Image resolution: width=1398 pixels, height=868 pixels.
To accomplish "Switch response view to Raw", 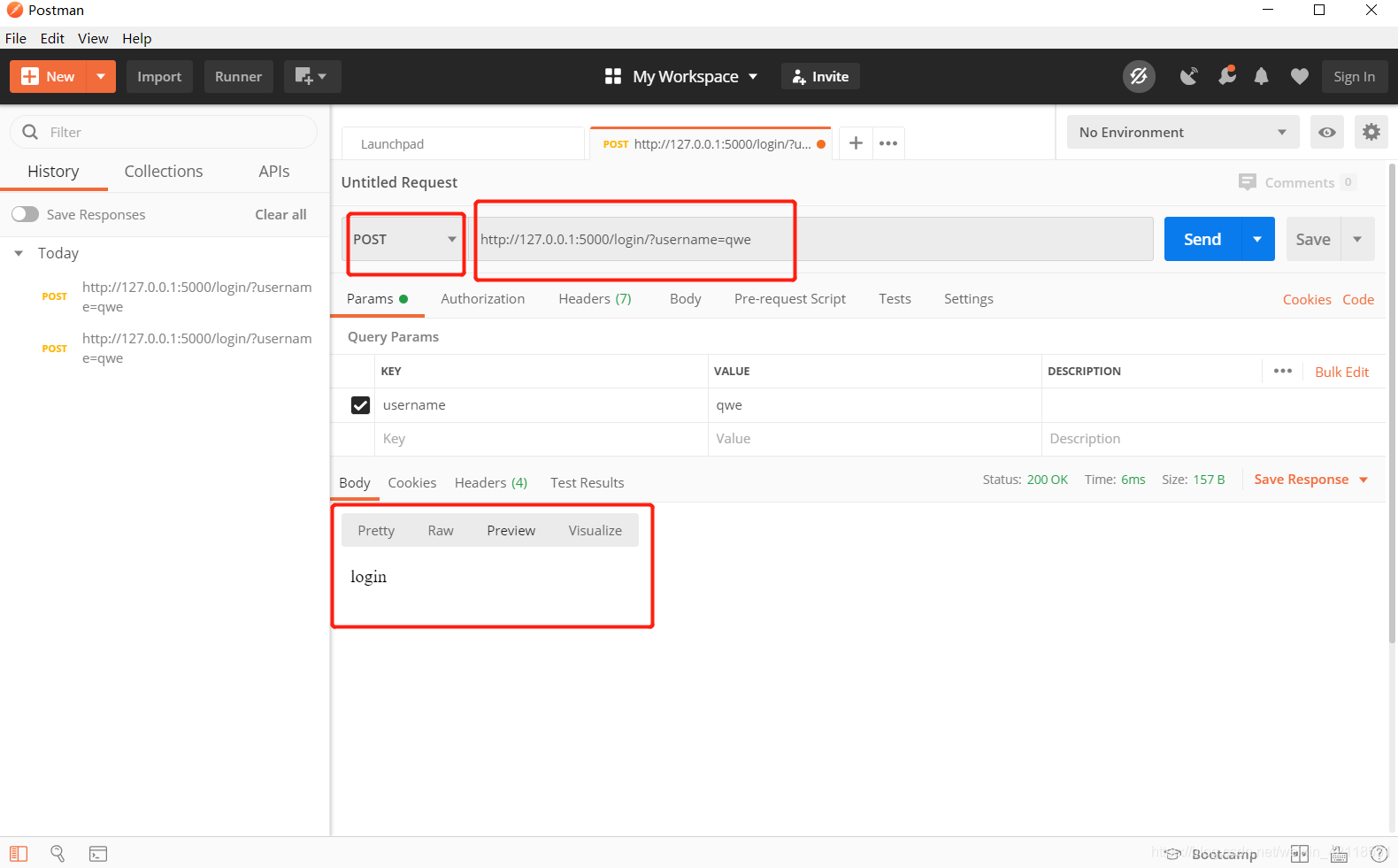I will (x=441, y=531).
